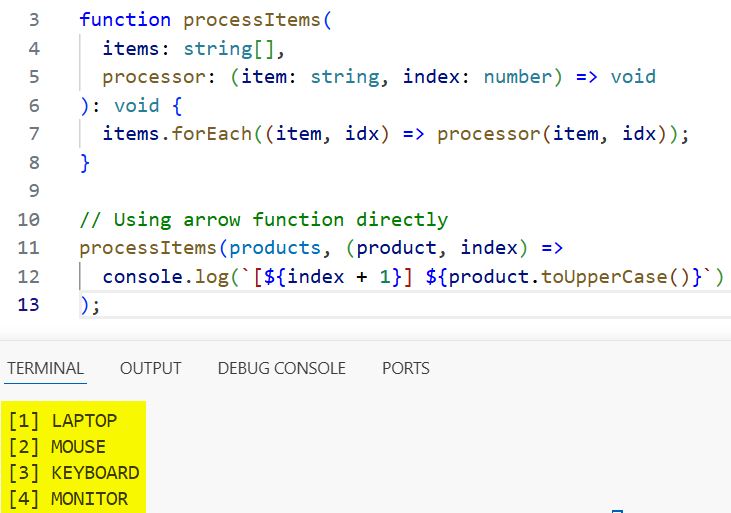Click 'log' method on line 12
Image resolution: width=731 pixels, height=513 pixels.
[212, 277]
